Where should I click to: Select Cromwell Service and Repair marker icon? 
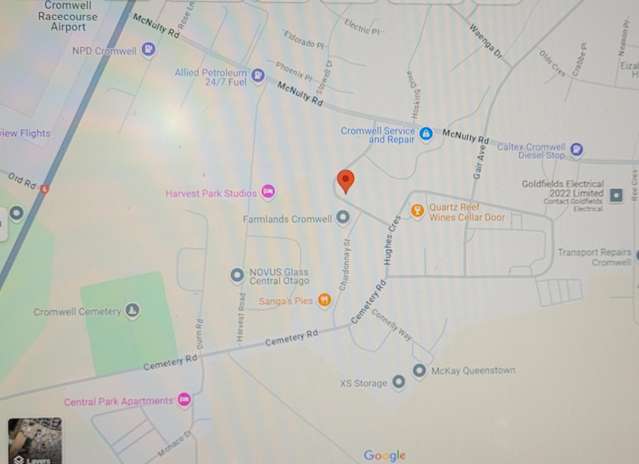pyautogui.click(x=426, y=133)
